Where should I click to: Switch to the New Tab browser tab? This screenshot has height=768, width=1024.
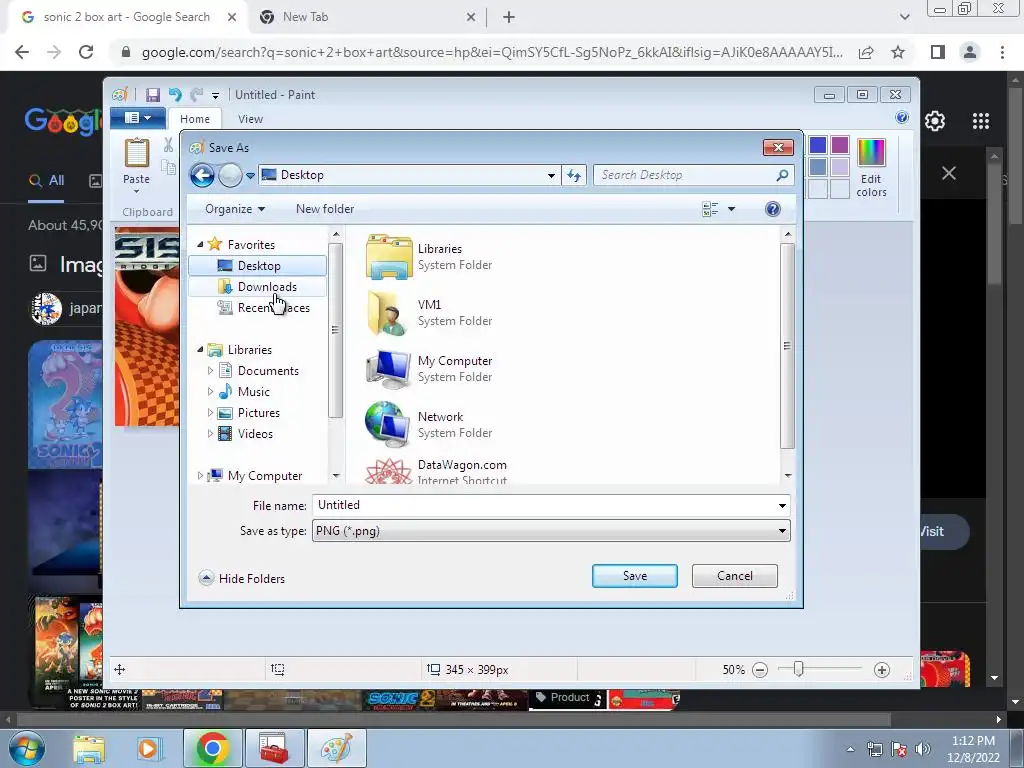[367, 17]
